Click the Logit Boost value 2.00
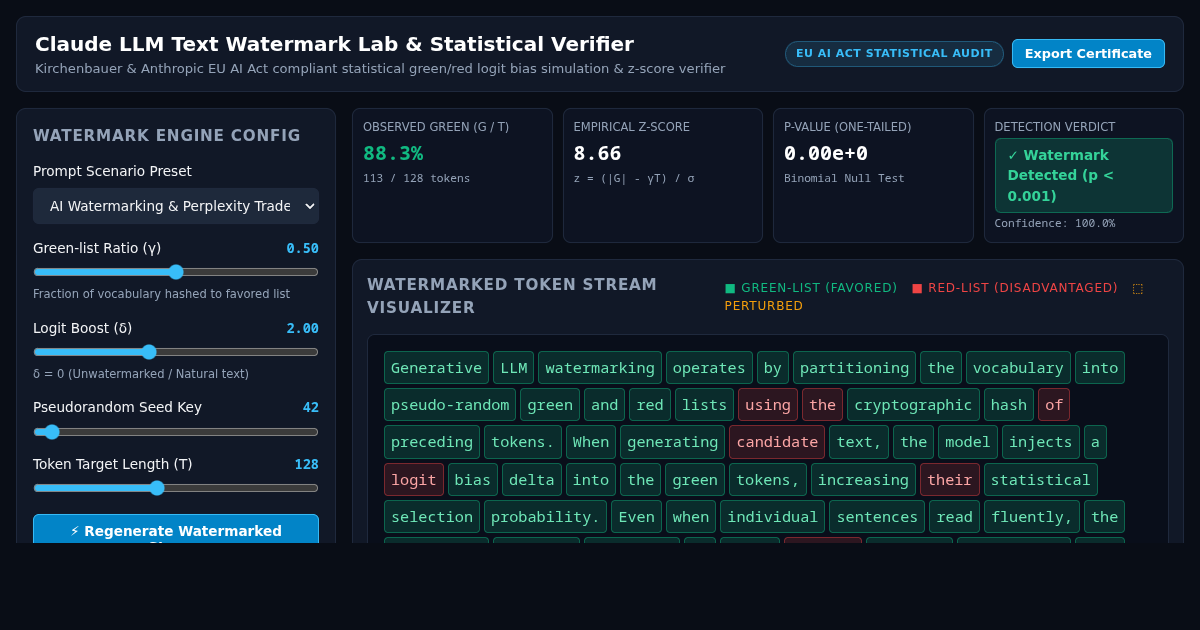Image resolution: width=1200 pixels, height=630 pixels. pos(302,328)
